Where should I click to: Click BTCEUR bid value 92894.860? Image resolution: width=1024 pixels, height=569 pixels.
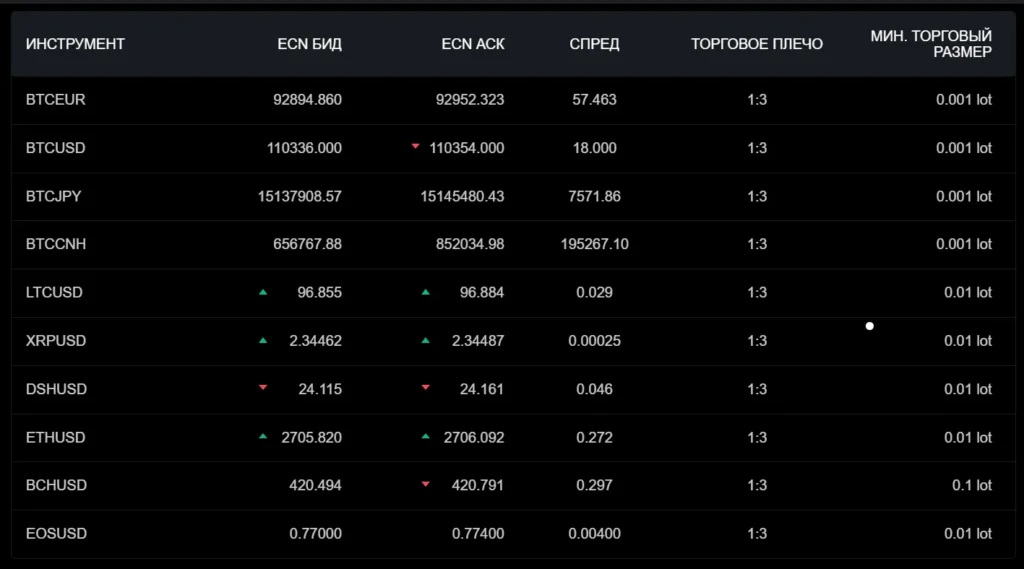tap(308, 100)
